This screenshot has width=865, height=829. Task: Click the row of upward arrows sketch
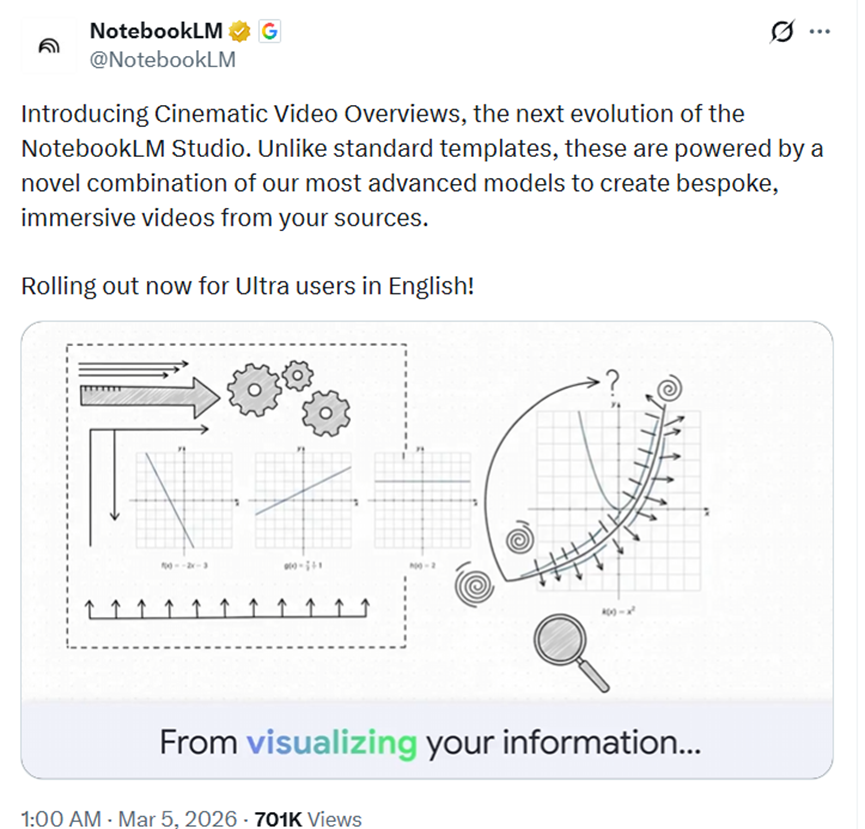click(x=228, y=607)
